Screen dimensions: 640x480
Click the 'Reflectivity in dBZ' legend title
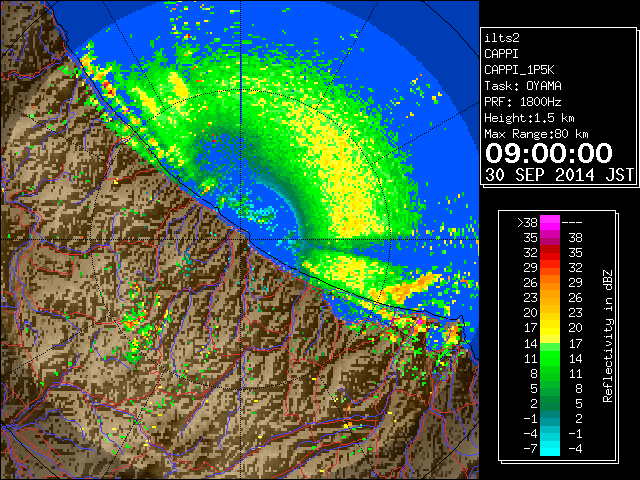tap(608, 336)
